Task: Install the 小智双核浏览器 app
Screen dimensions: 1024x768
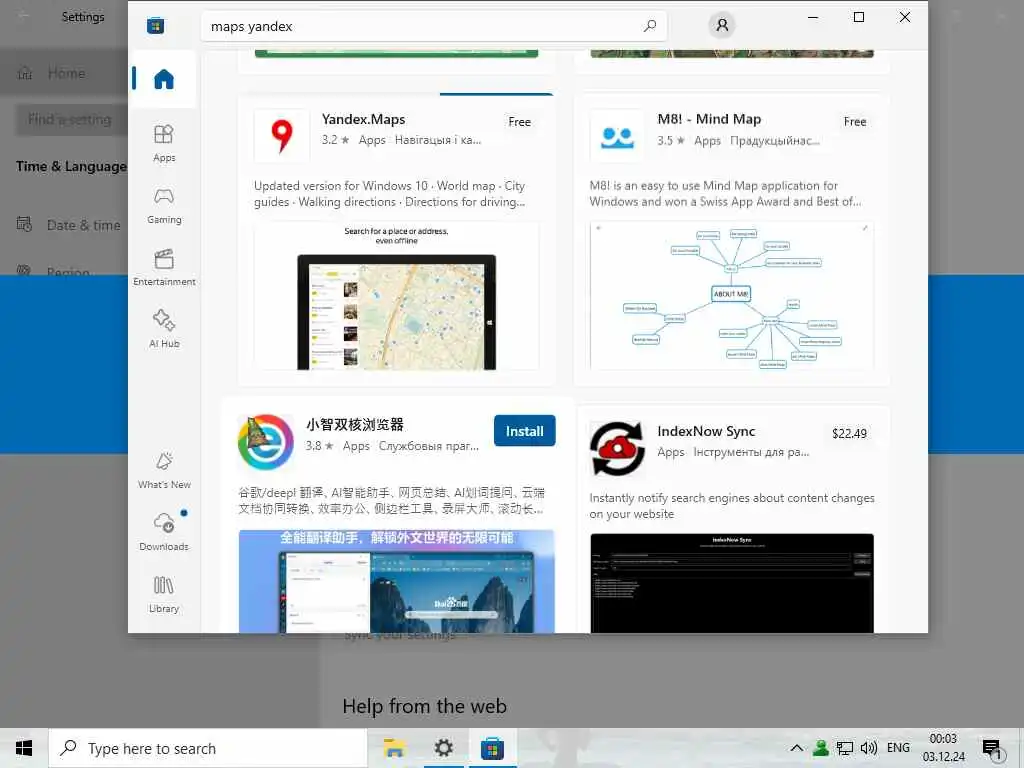Action: click(524, 431)
